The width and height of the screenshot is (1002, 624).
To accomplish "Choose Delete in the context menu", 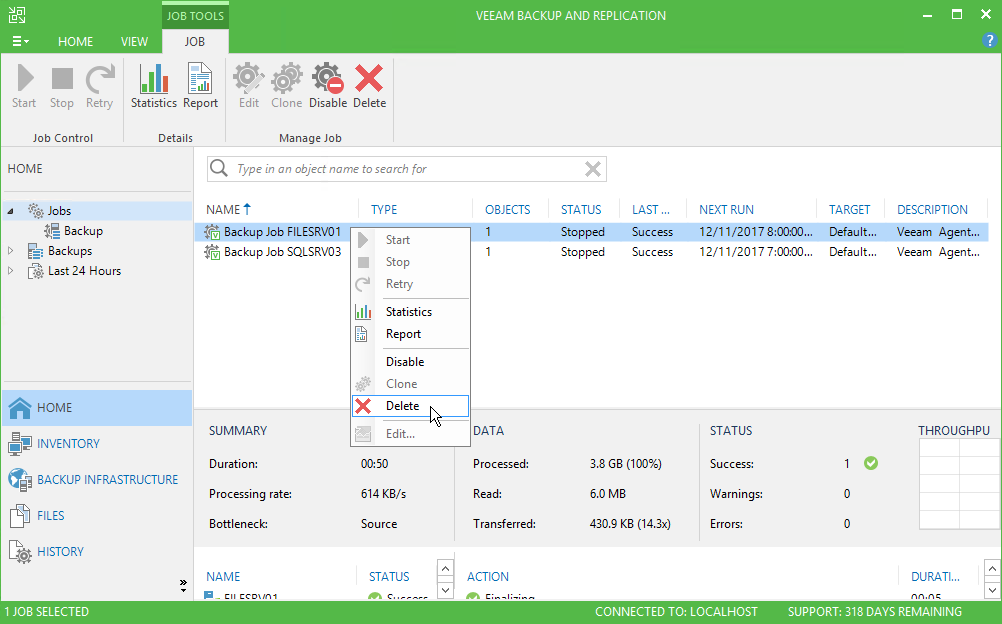I will click(410, 406).
